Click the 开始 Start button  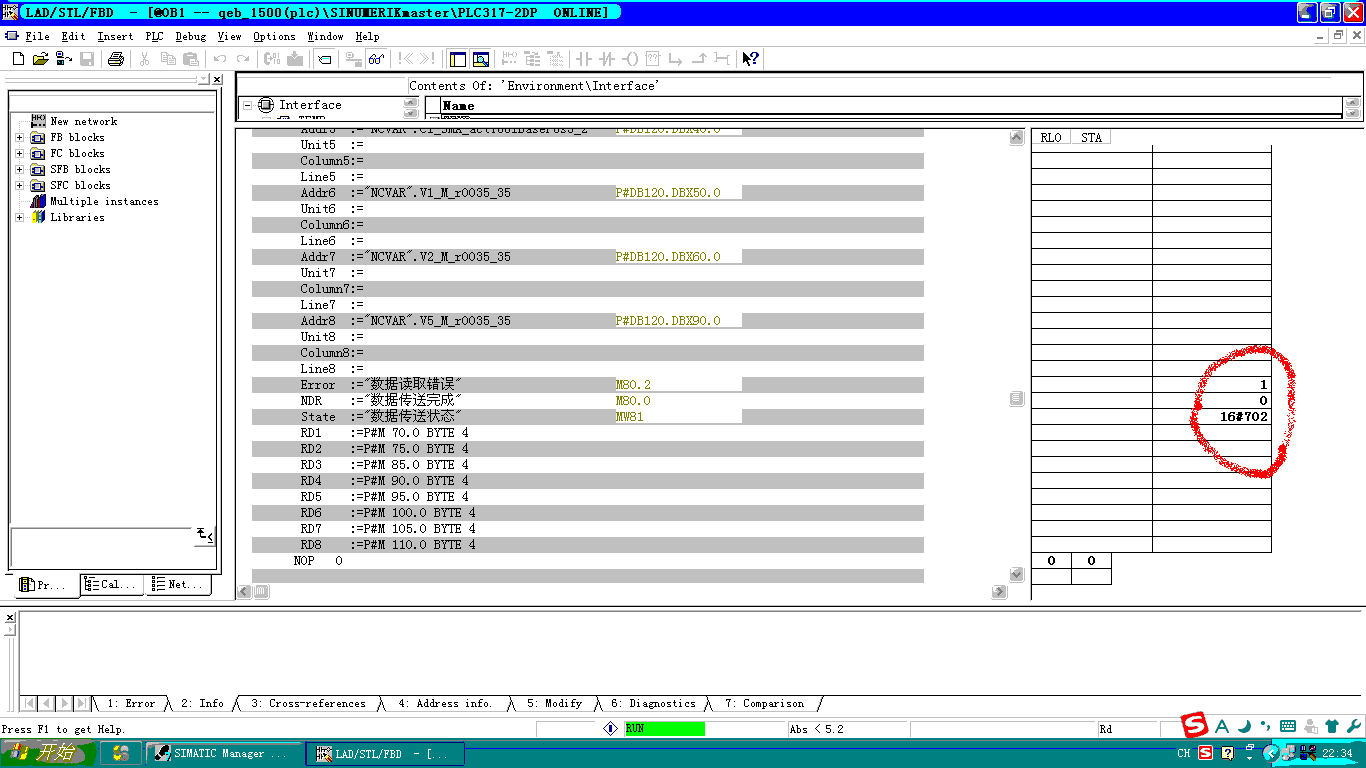click(49, 753)
